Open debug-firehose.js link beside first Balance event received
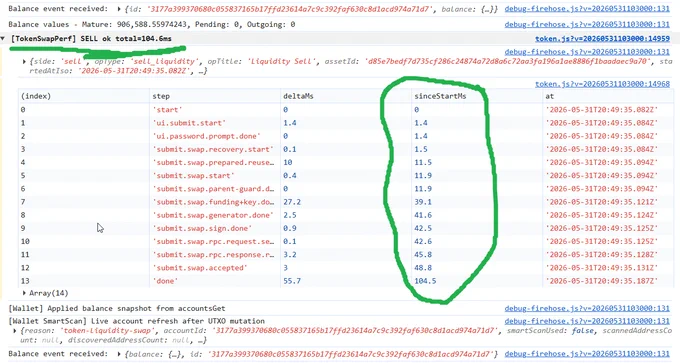 pyautogui.click(x=587, y=9)
